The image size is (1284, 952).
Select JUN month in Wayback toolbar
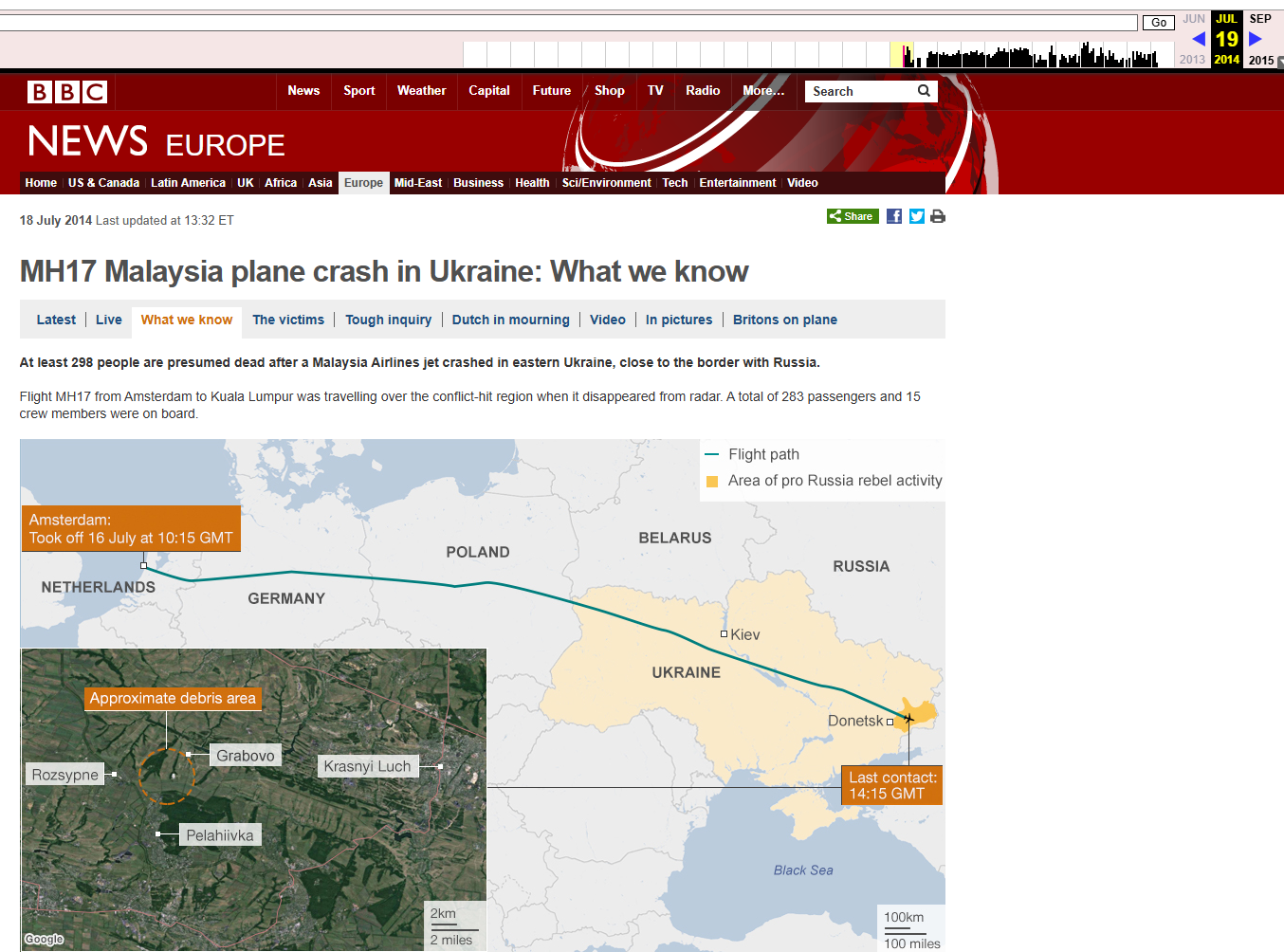[x=1194, y=19]
